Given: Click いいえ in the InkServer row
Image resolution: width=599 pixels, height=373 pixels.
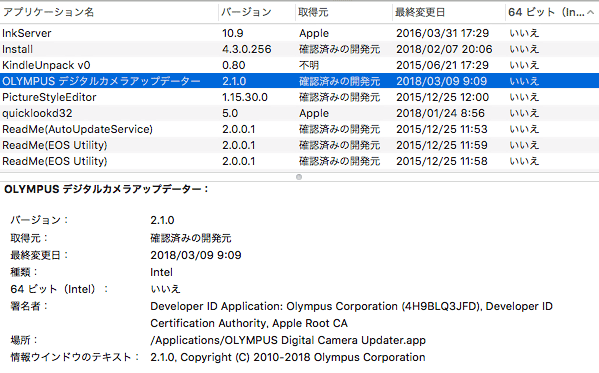Looking at the screenshot, I should [524, 33].
